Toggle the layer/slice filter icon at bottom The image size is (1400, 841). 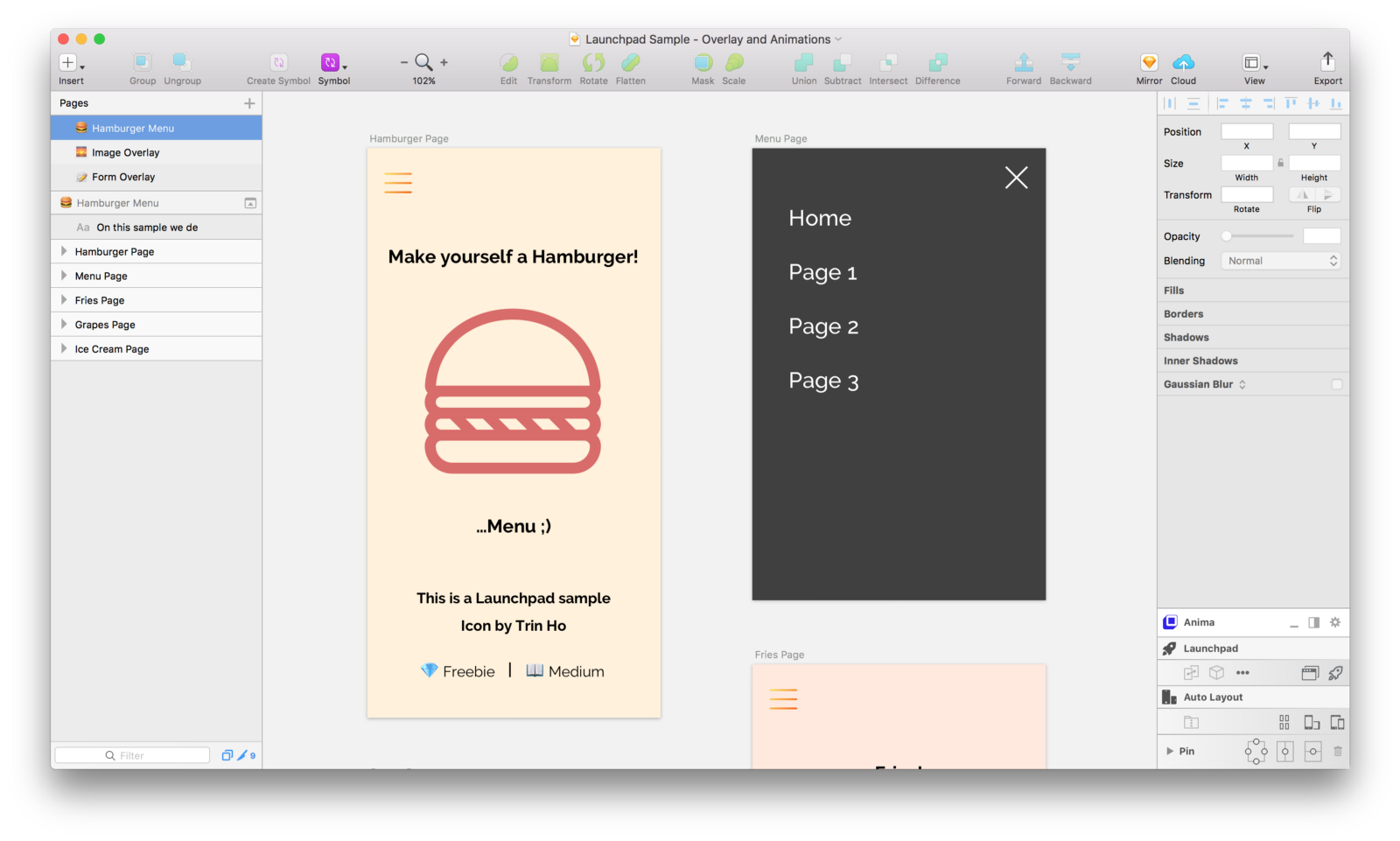coord(227,755)
